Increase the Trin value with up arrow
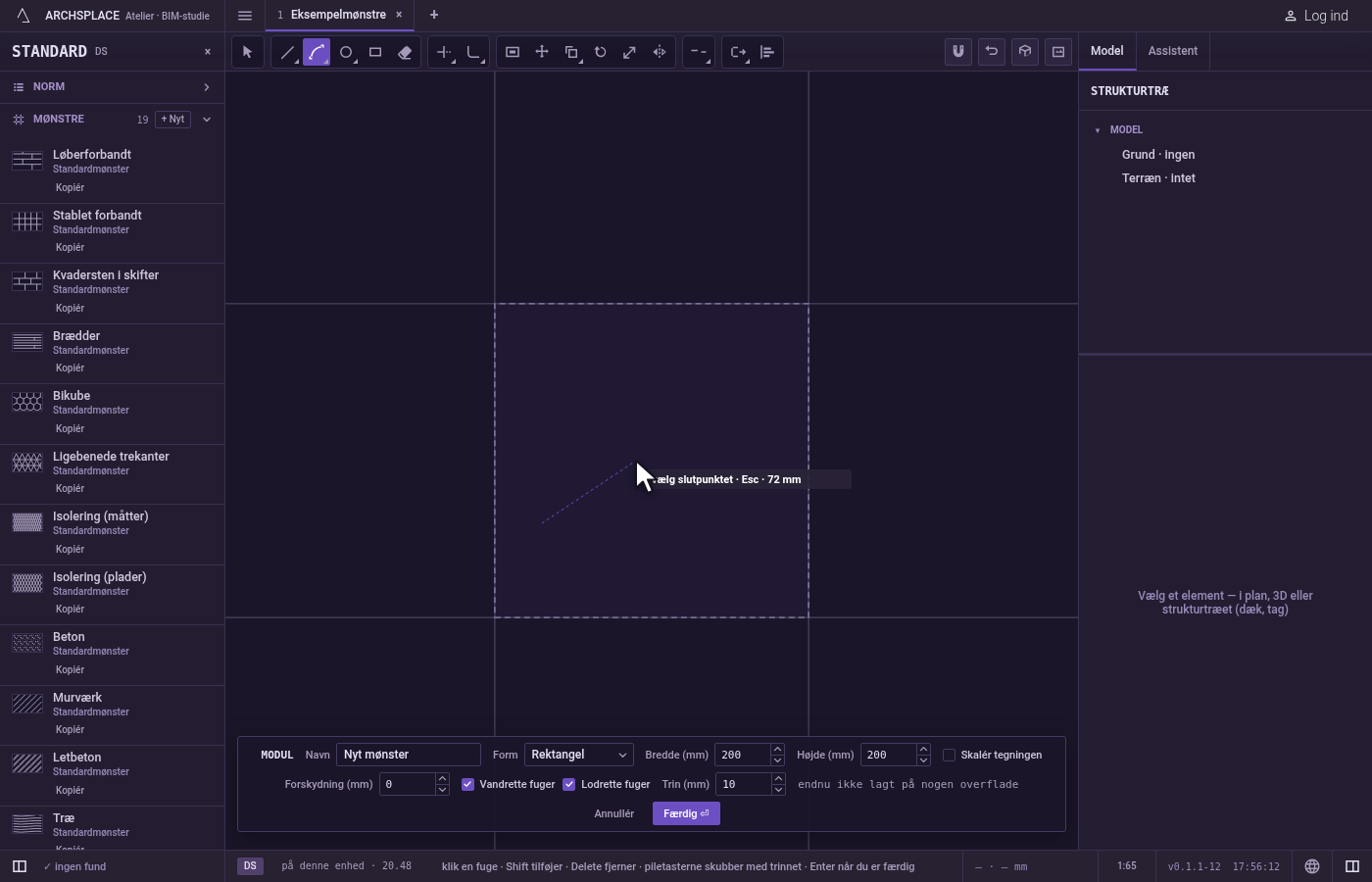This screenshot has height=882, width=1372. [x=778, y=779]
